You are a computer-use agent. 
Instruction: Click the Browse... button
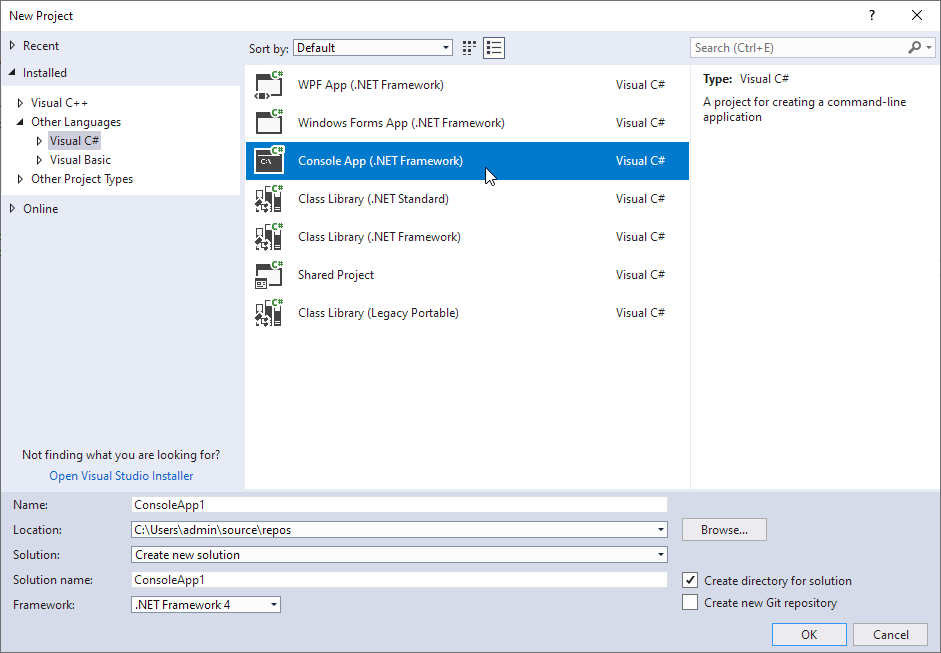pos(724,529)
